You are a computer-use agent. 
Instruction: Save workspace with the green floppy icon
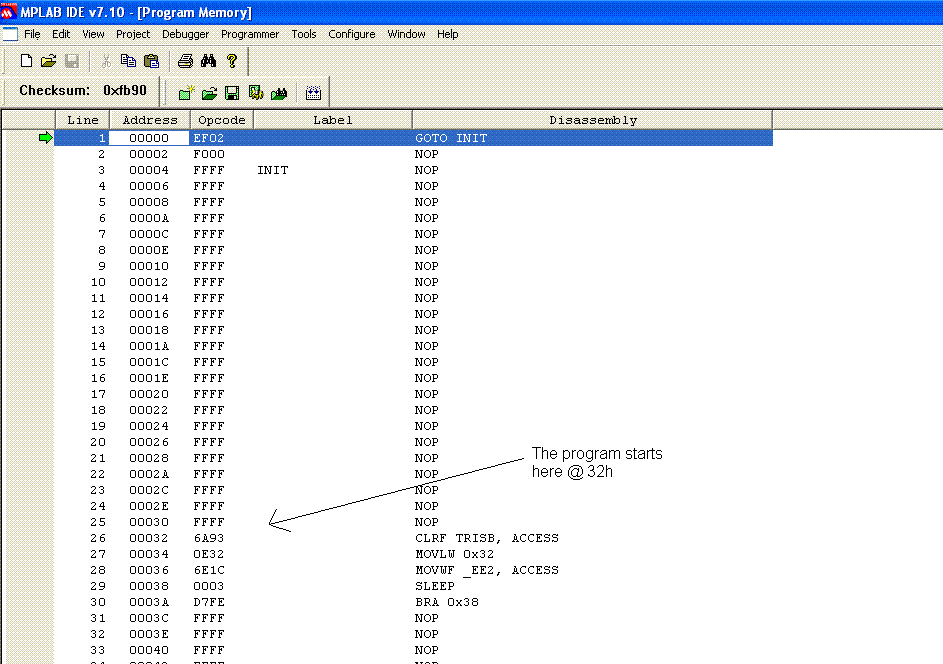coord(232,93)
